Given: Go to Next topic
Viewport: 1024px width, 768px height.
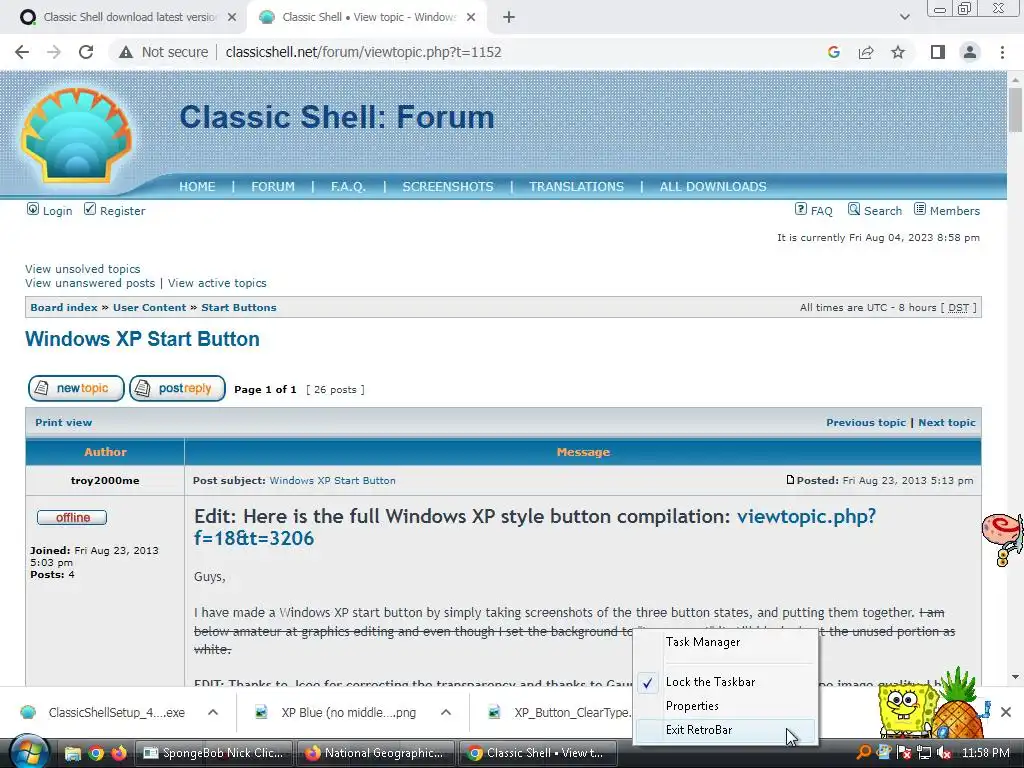Looking at the screenshot, I should tap(947, 423).
